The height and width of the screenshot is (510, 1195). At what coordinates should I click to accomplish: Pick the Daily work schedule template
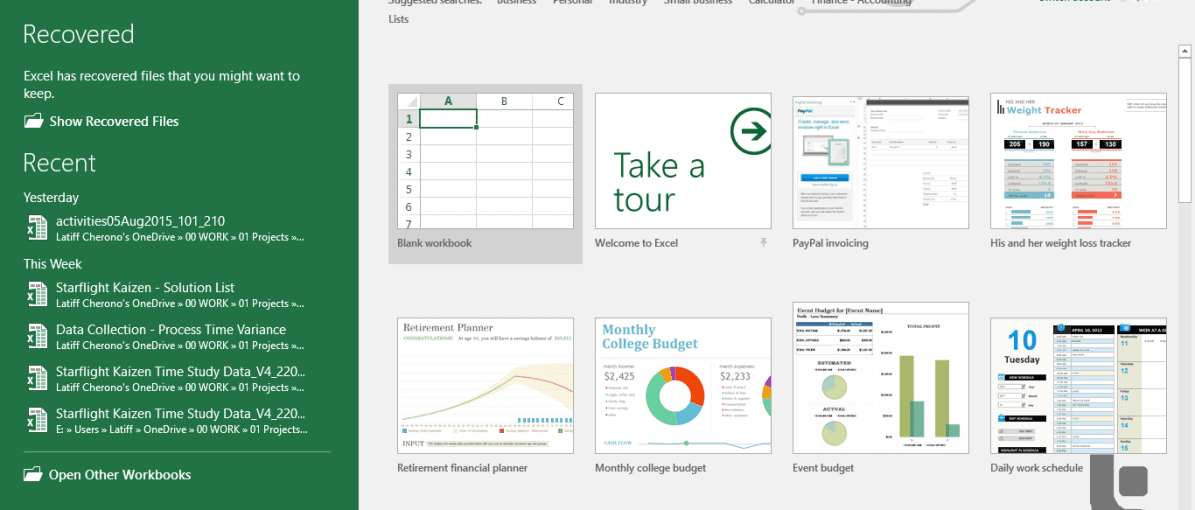point(1078,386)
